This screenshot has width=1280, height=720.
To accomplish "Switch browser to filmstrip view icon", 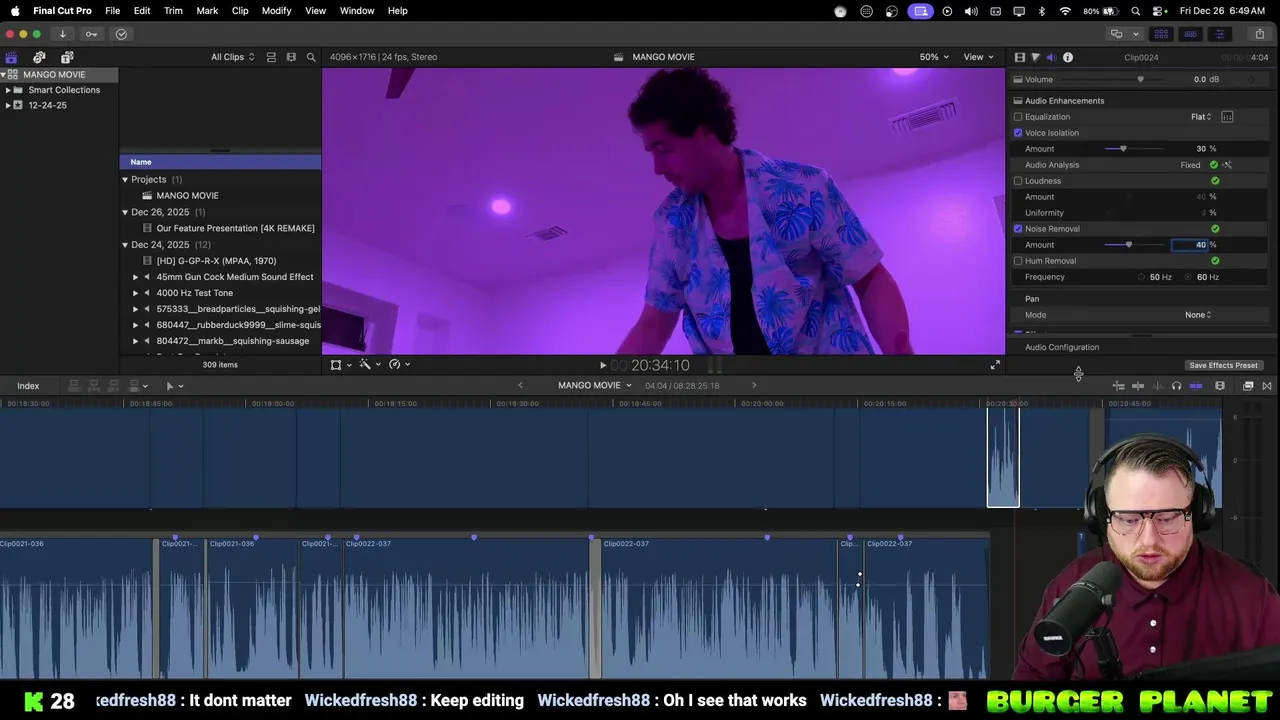I will click(x=291, y=57).
